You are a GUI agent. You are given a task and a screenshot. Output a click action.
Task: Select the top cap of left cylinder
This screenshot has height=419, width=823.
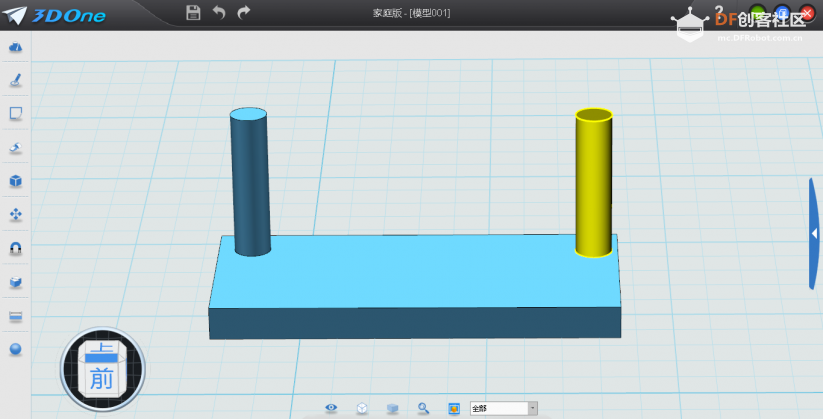click(x=248, y=114)
